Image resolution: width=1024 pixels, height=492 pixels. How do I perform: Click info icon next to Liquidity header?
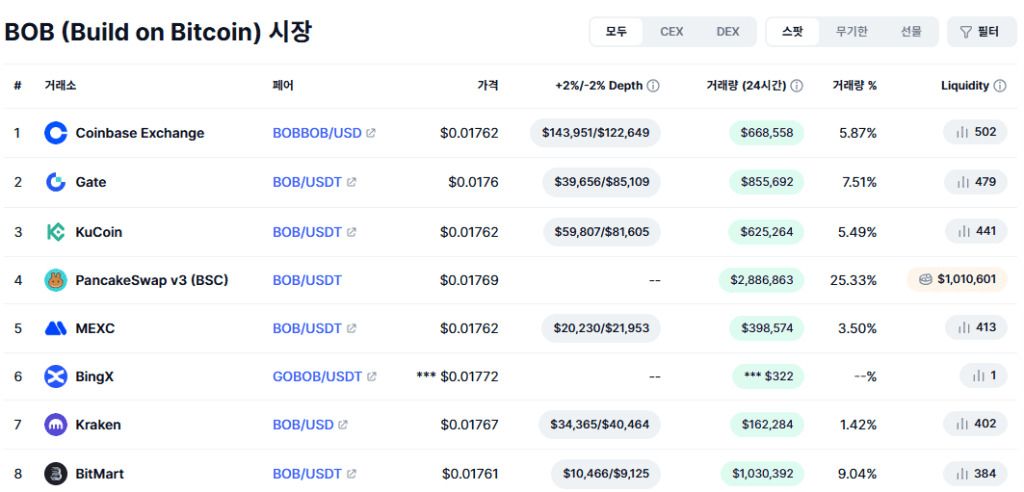pyautogui.click(x=1000, y=86)
